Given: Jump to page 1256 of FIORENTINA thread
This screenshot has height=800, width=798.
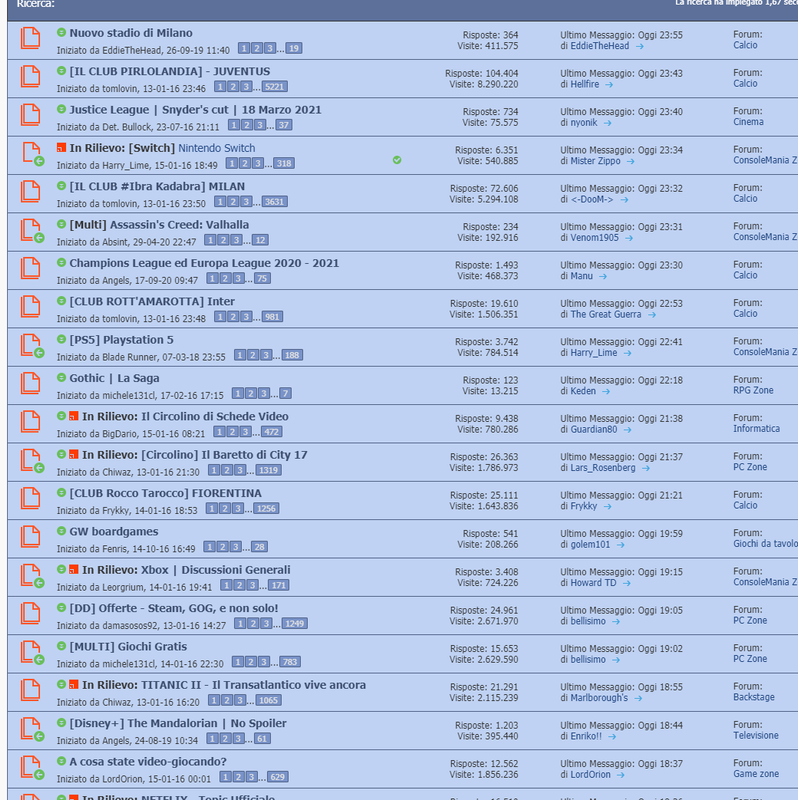Looking at the screenshot, I should click(266, 509).
